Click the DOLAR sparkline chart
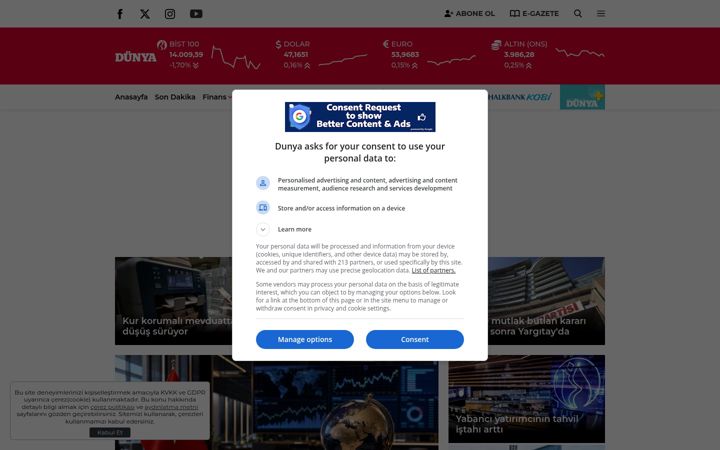 point(343,60)
